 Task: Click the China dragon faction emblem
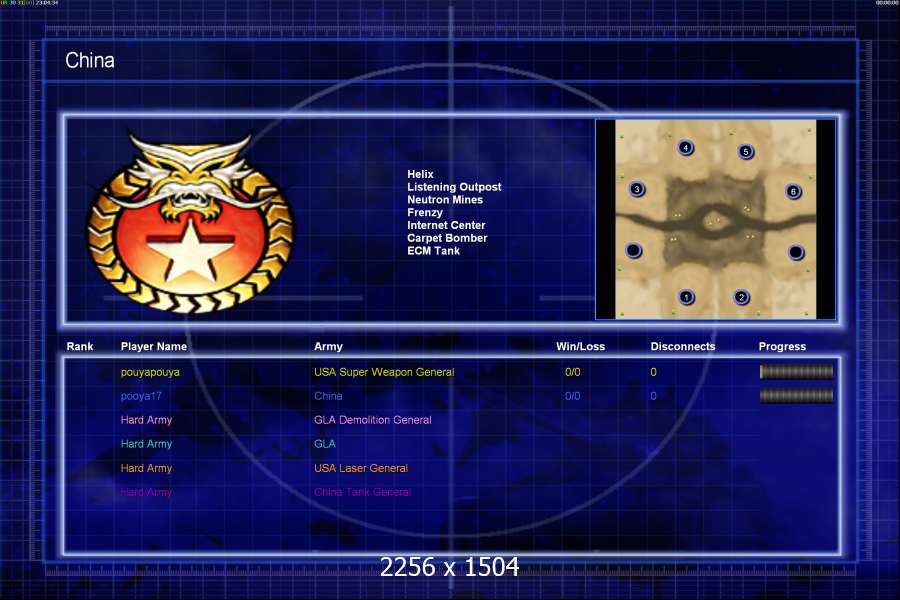click(191, 224)
